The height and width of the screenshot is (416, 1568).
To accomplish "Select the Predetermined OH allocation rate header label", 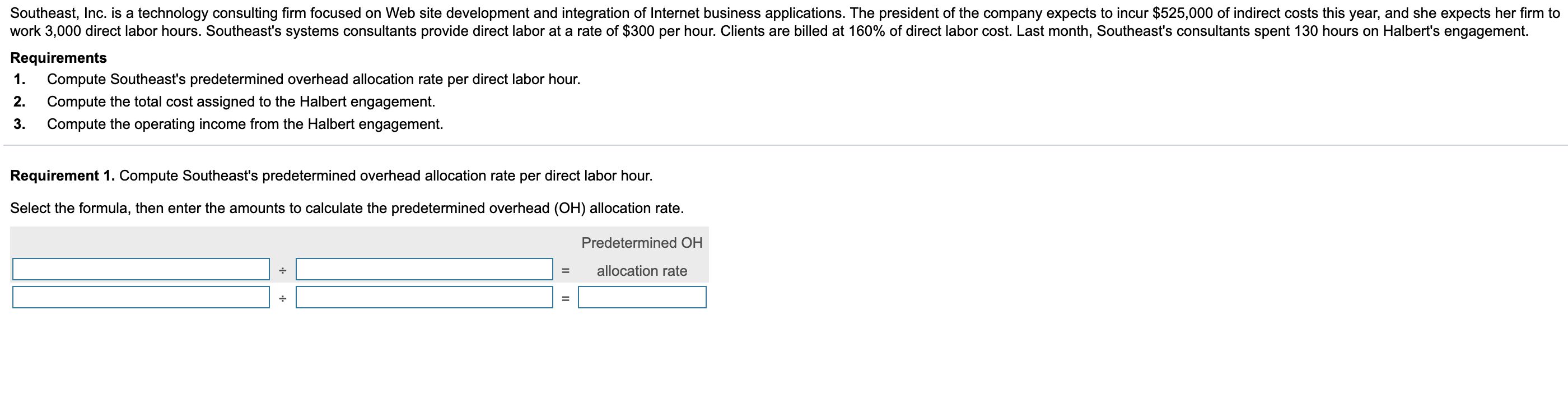I will tap(642, 256).
